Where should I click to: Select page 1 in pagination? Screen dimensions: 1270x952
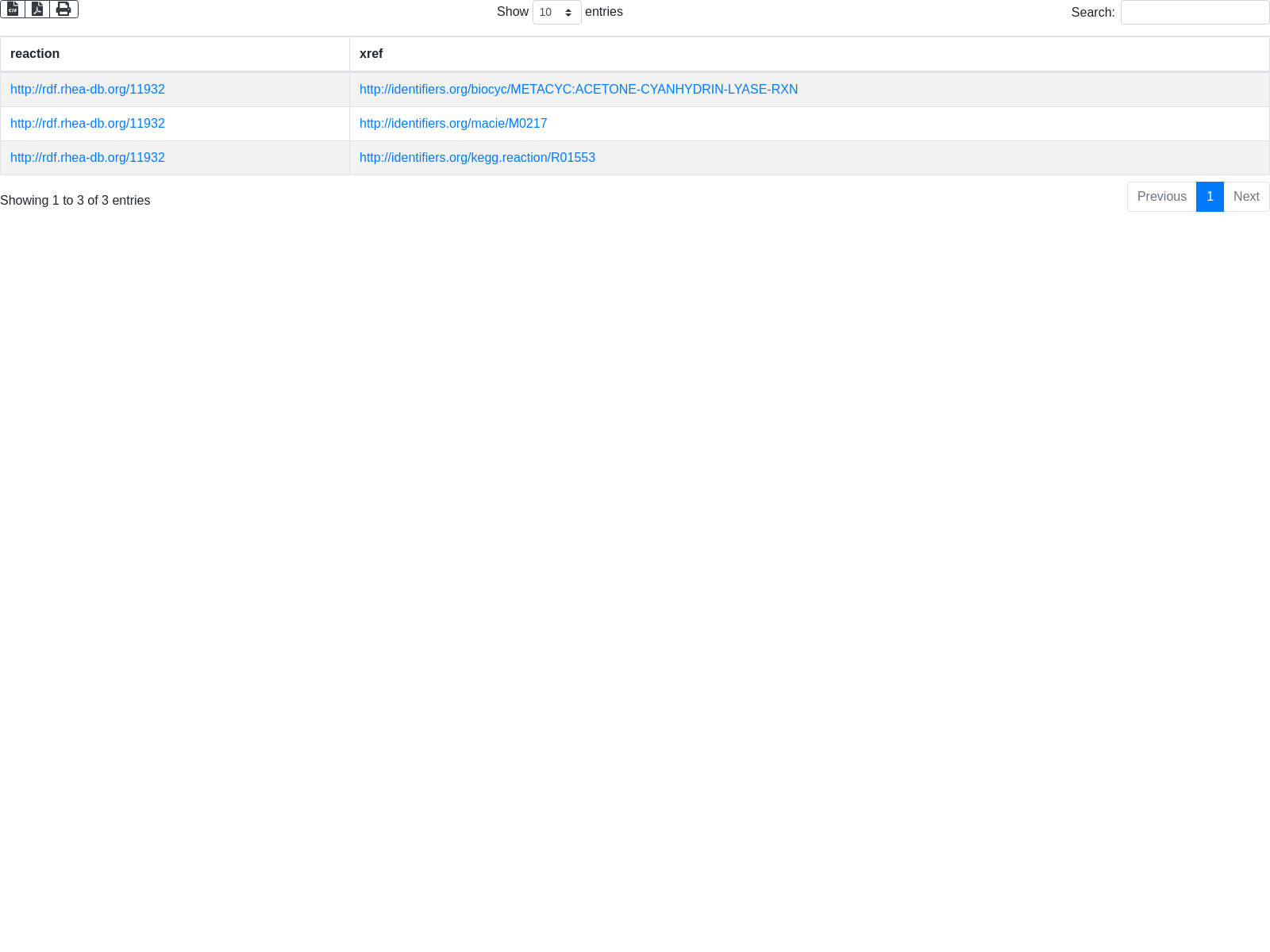tap(1210, 197)
